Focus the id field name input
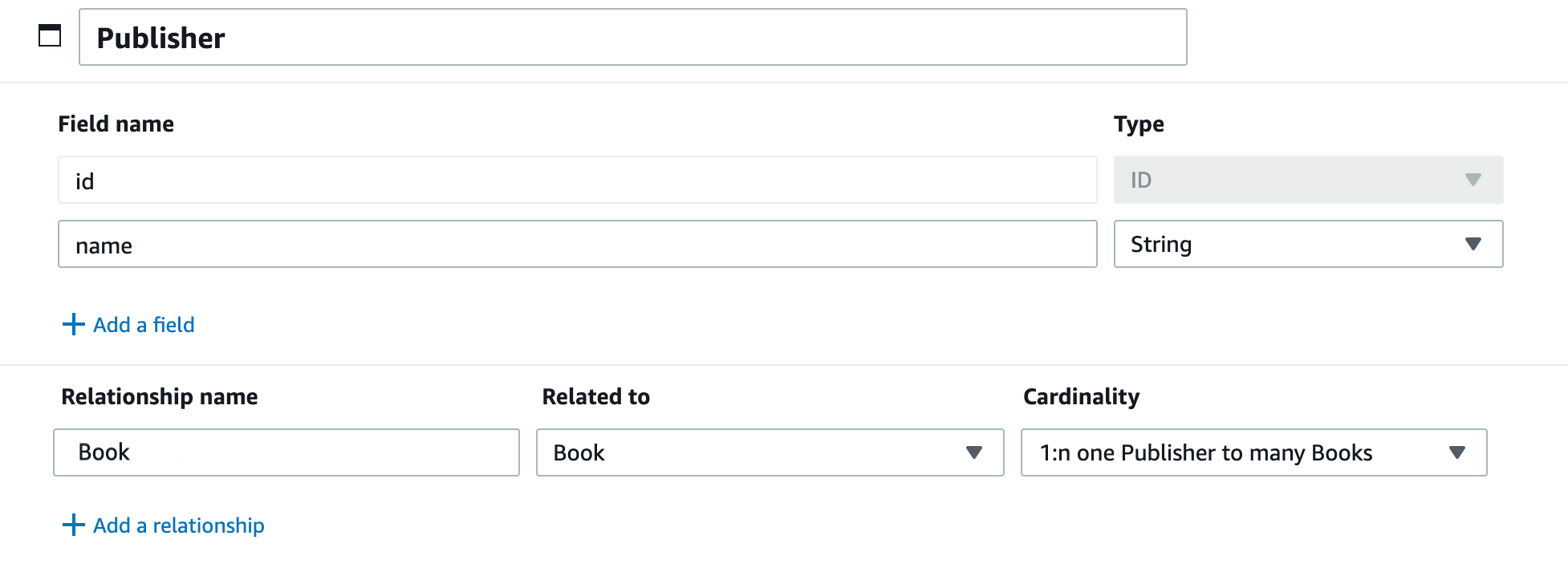1568x576 pixels. click(x=577, y=180)
